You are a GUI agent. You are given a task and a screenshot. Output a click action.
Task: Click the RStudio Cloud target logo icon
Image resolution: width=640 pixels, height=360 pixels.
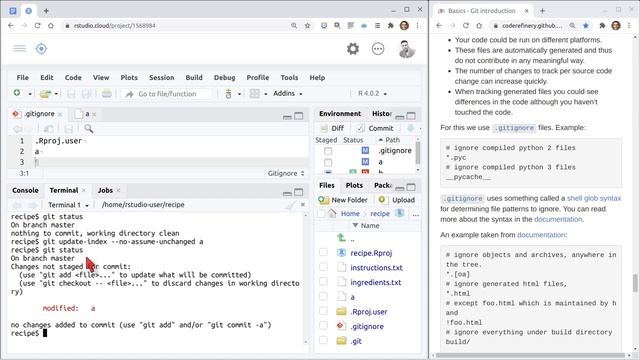click(x=41, y=49)
